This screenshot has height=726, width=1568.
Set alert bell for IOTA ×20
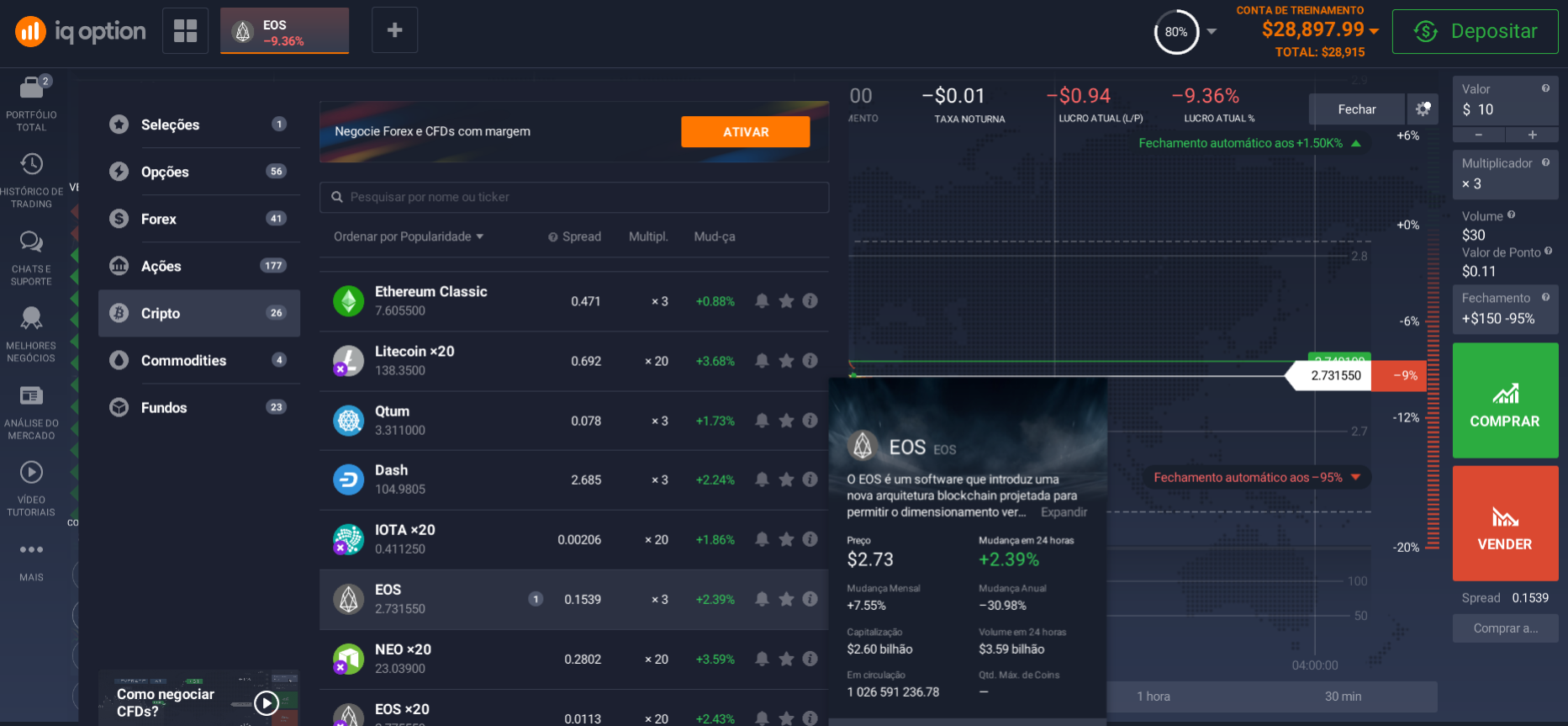click(762, 539)
